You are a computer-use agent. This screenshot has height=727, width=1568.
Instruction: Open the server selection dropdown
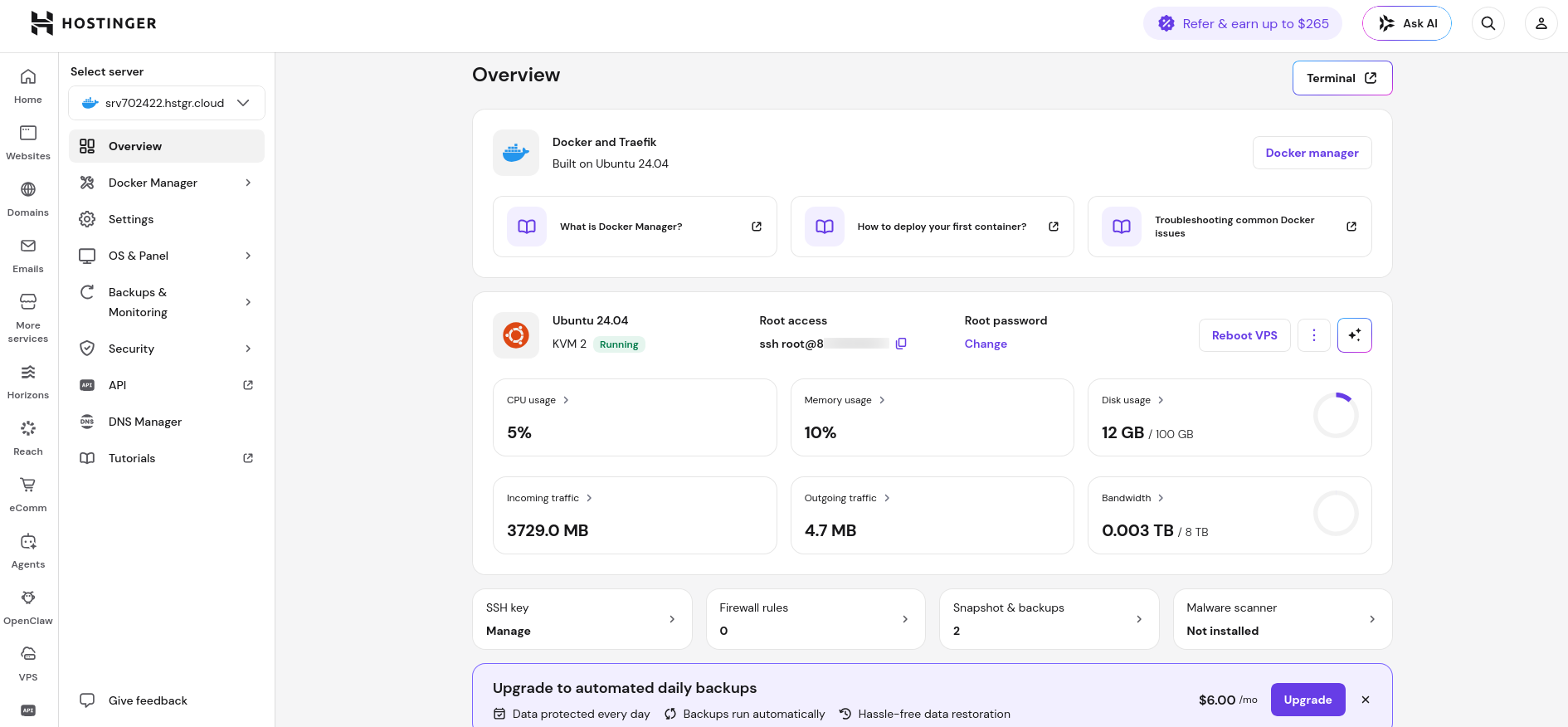pos(167,103)
